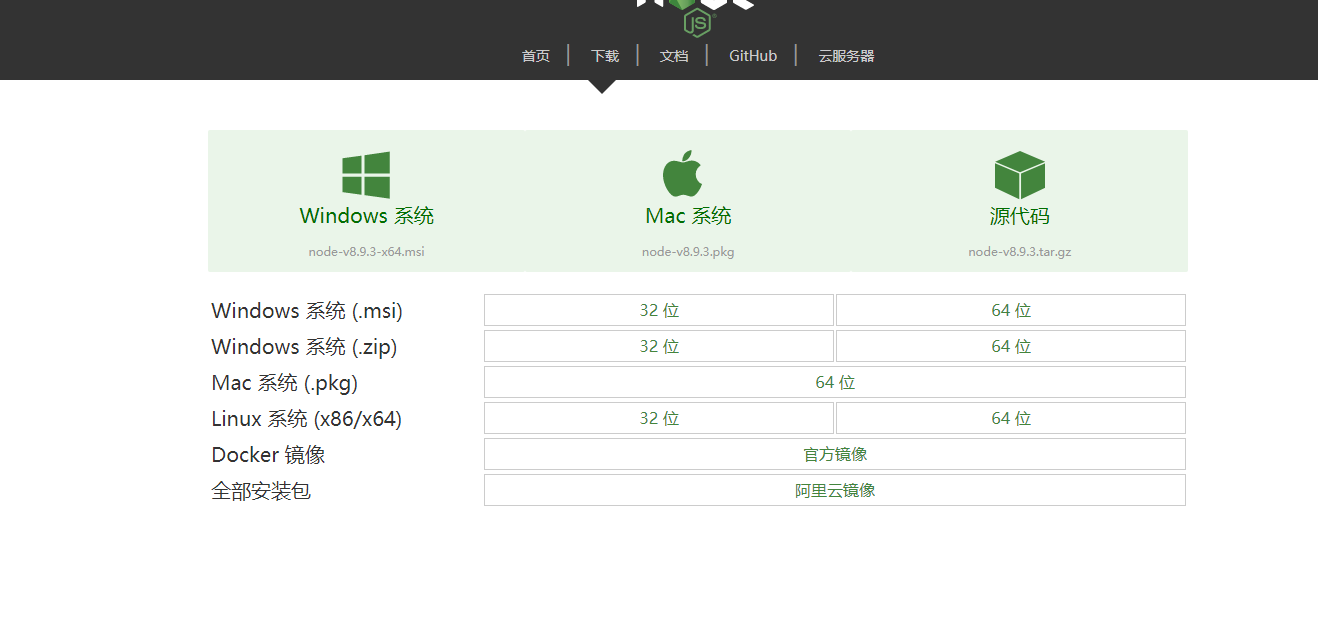Select 32 位 for Windows .zip
1318x644 pixels.
pyautogui.click(x=659, y=346)
